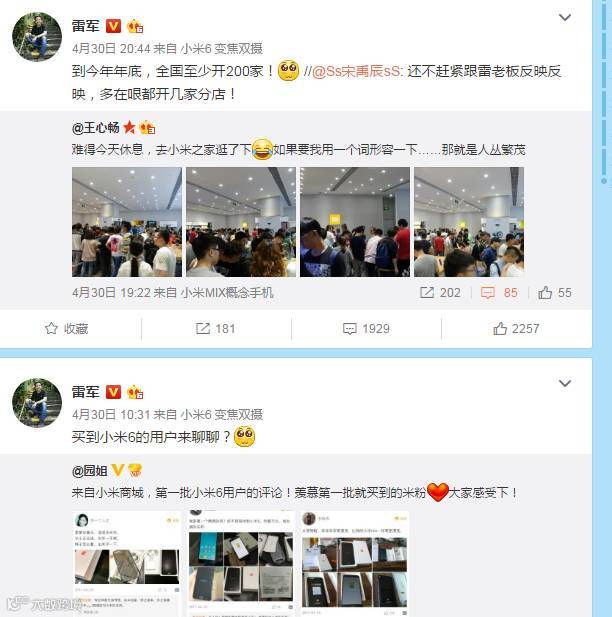Open the first post's 雷军 profile avatar
612x617 pixels.
[x=37, y=37]
